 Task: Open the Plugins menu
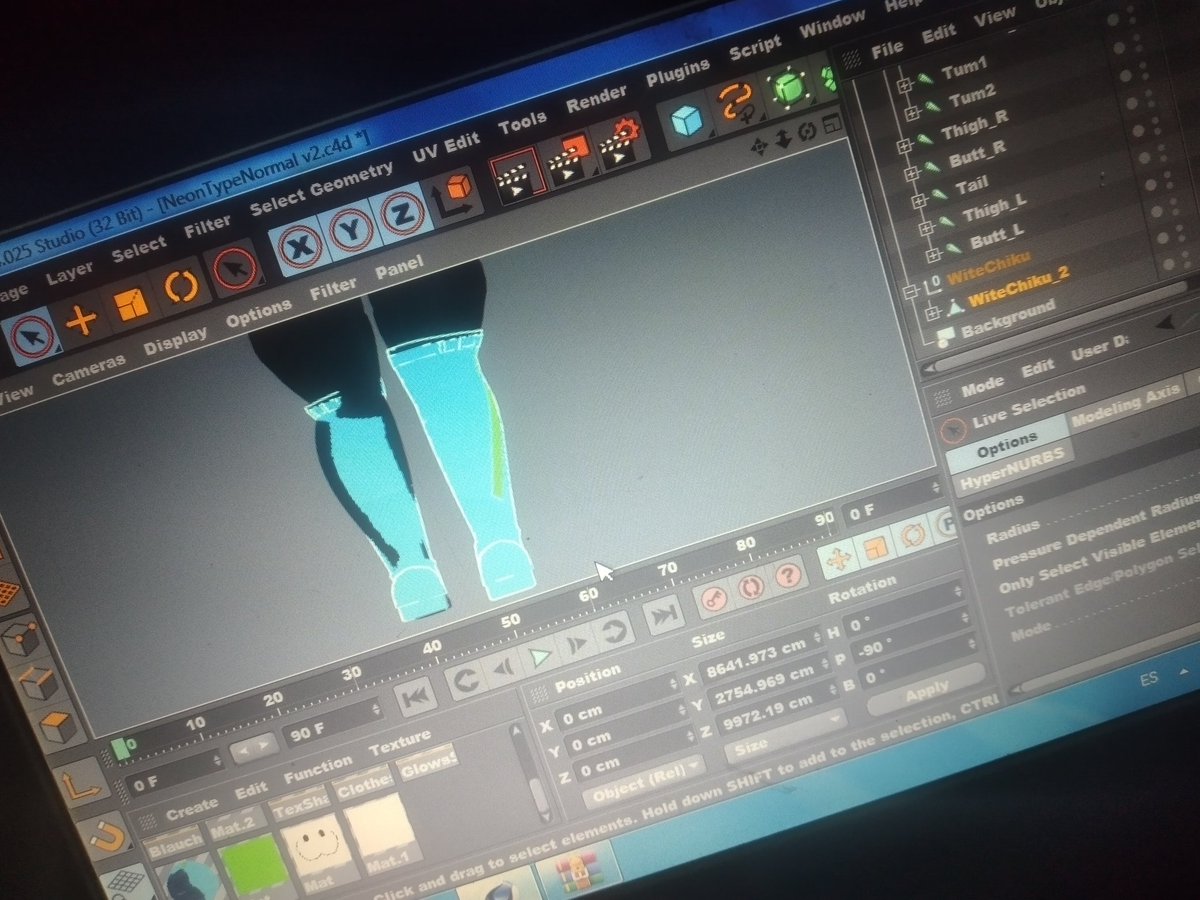[x=677, y=74]
